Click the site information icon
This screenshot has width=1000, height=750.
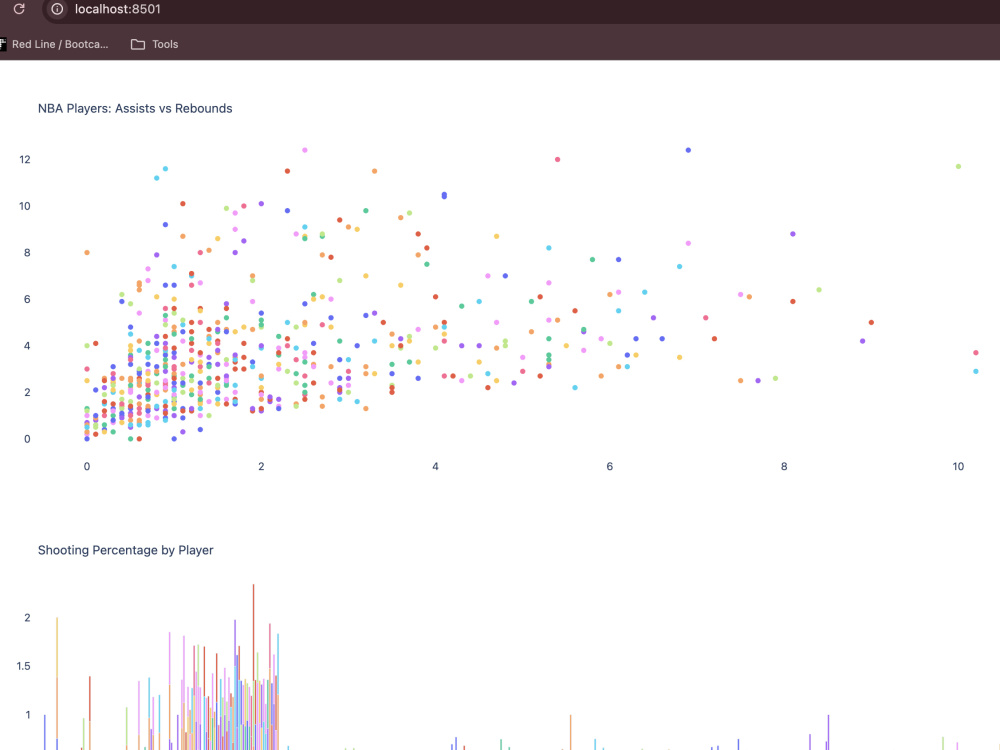click(x=57, y=9)
